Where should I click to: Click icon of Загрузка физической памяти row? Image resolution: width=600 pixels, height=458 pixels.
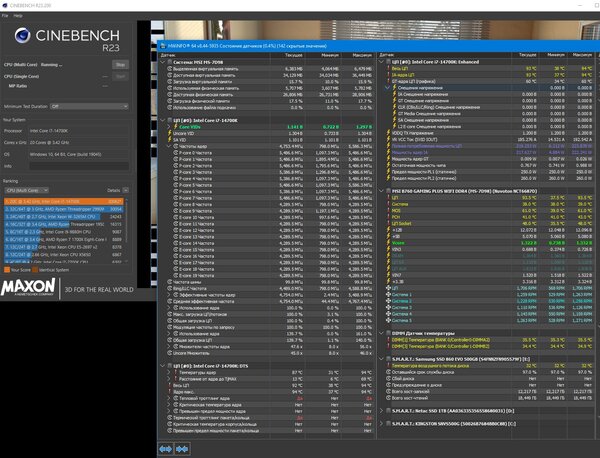170,101
